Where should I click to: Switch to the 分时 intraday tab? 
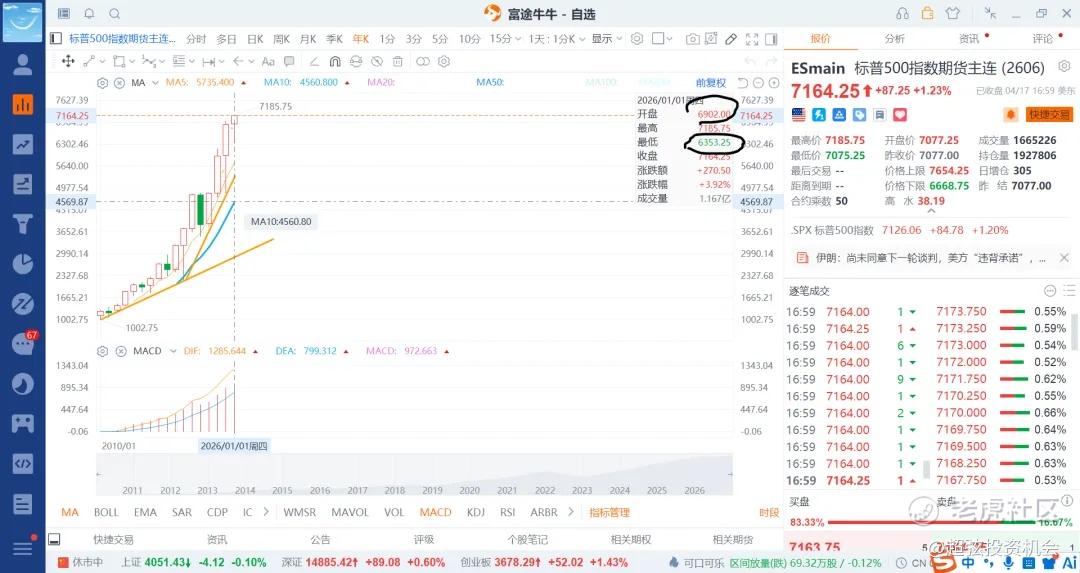tap(196, 39)
